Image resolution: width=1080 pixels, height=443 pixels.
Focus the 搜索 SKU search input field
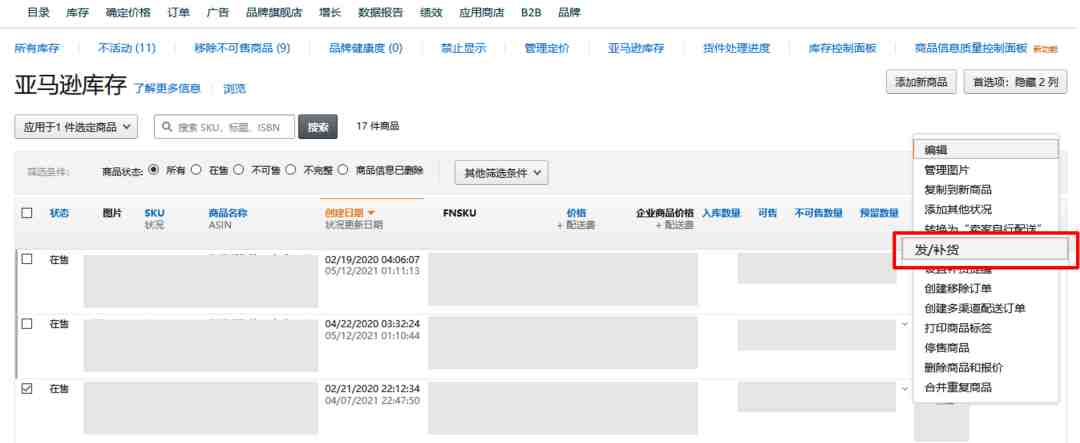coord(225,127)
